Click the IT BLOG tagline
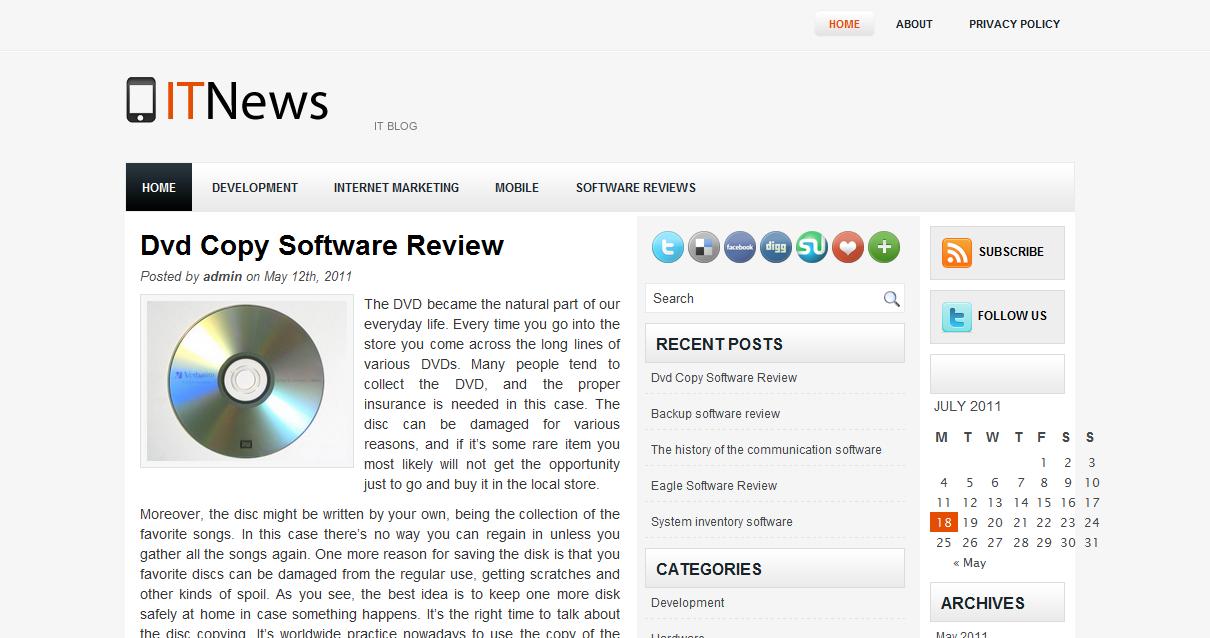Image resolution: width=1210 pixels, height=638 pixels. (395, 126)
